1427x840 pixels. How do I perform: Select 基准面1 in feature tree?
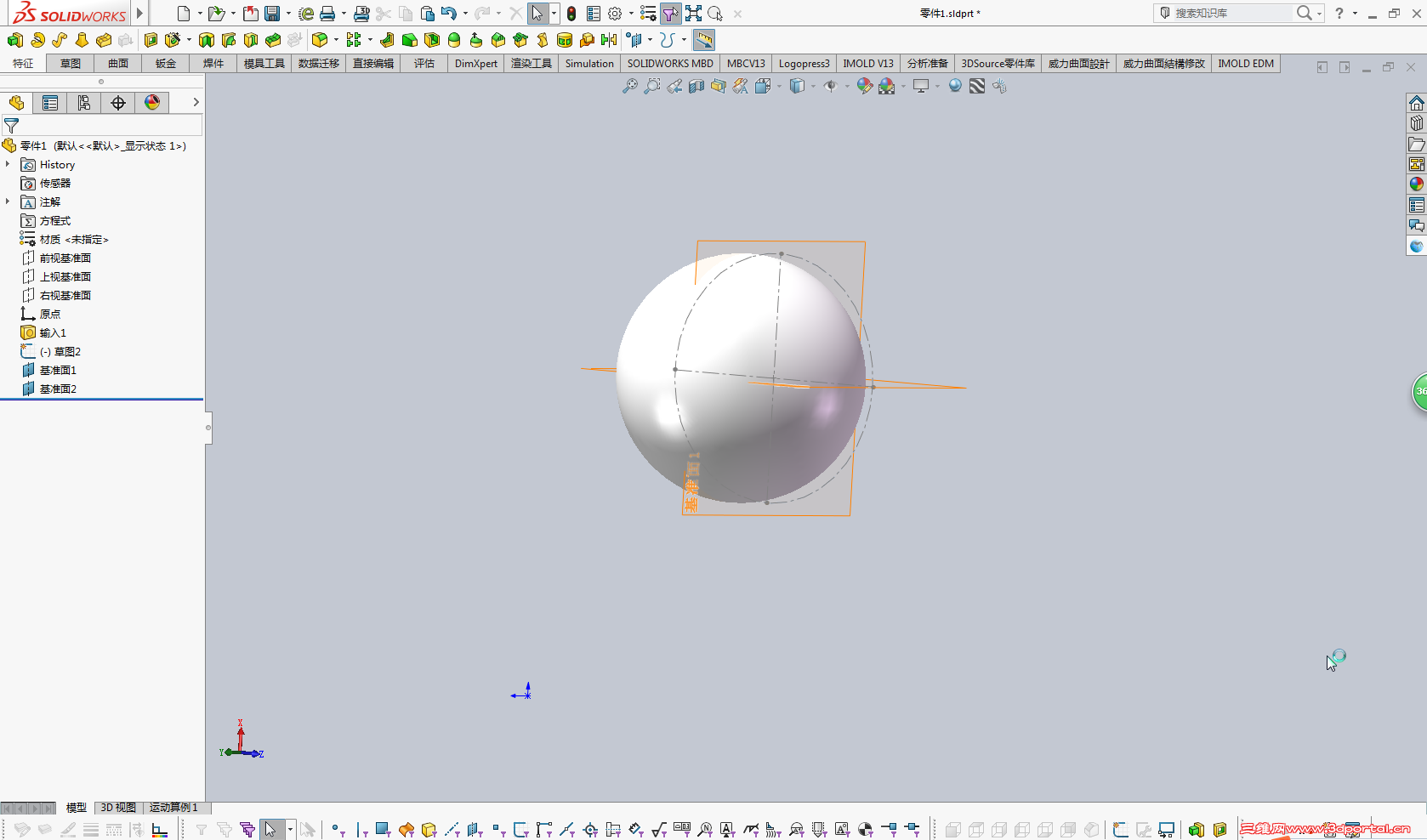pyautogui.click(x=58, y=370)
